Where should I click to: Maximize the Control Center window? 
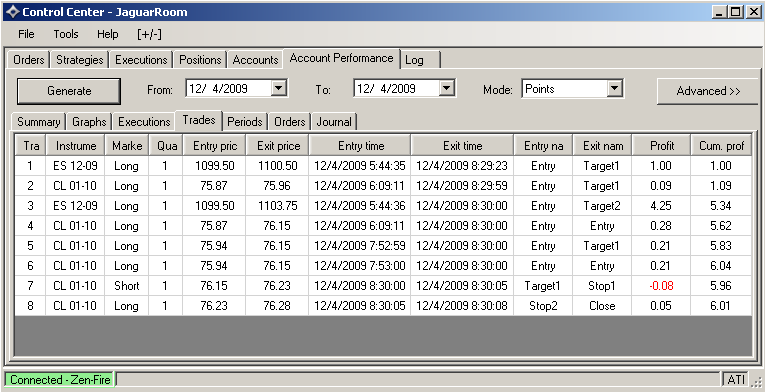pyautogui.click(x=736, y=12)
